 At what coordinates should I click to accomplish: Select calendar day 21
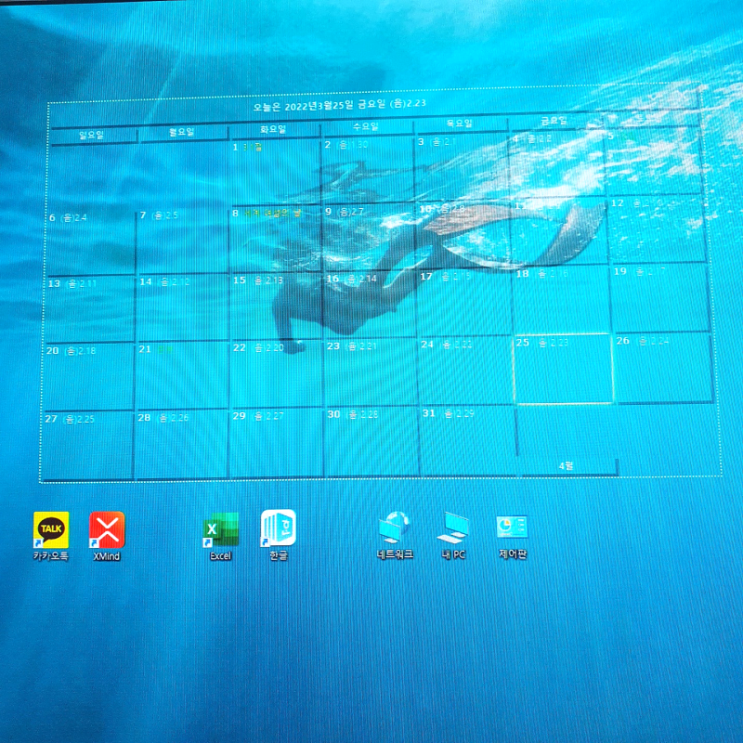[x=182, y=375]
